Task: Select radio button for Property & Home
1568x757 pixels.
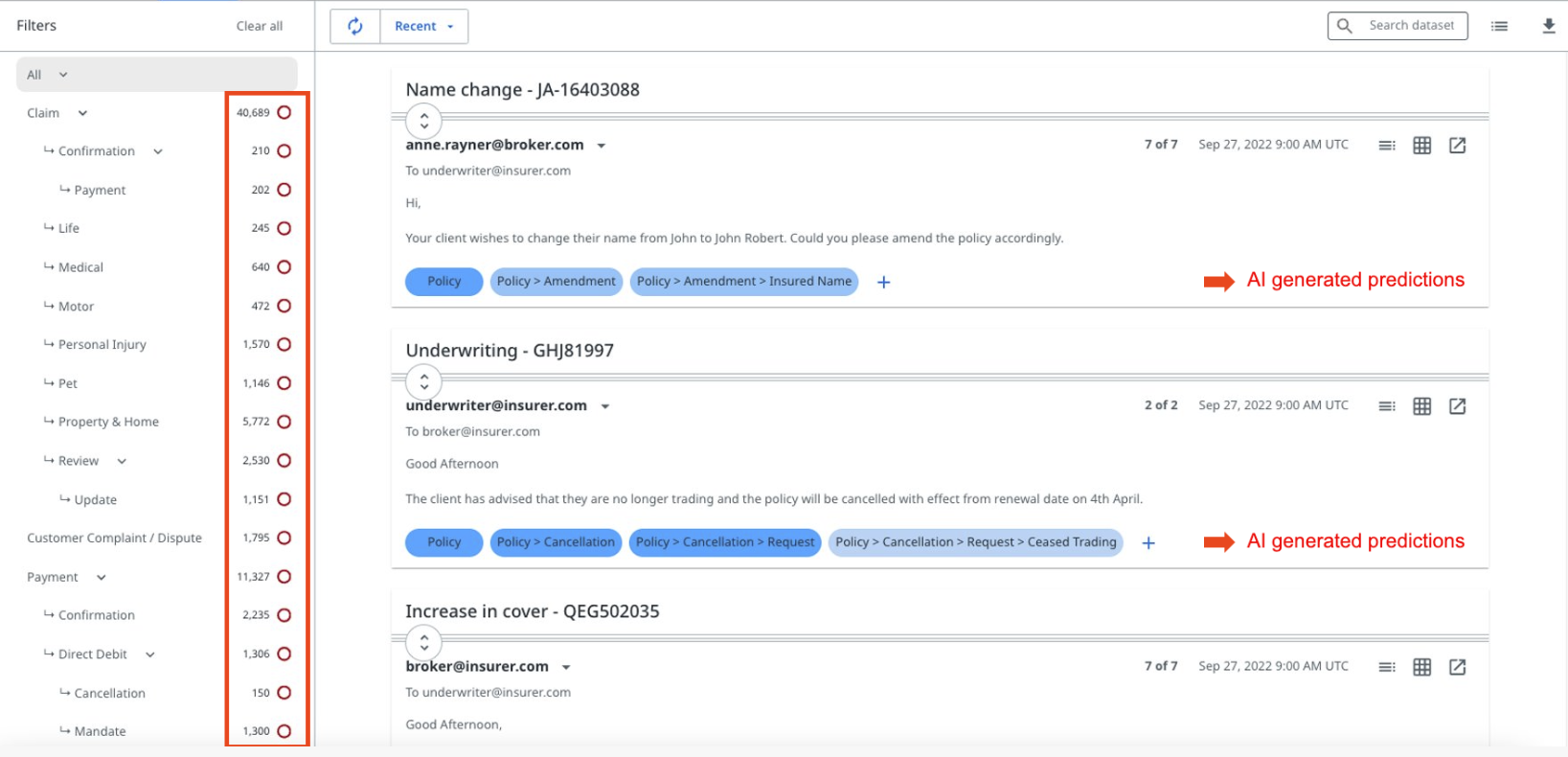Action: click(284, 422)
